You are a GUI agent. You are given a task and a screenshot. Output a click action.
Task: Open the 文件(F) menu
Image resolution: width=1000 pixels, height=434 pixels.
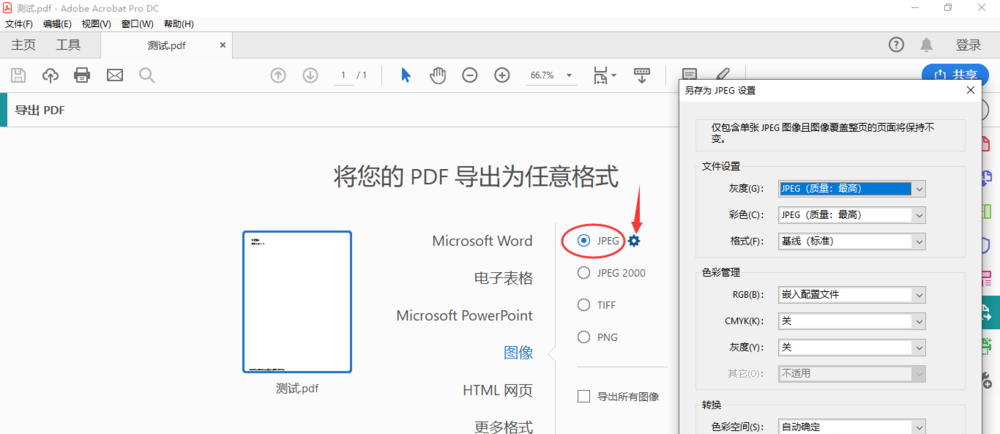19,24
